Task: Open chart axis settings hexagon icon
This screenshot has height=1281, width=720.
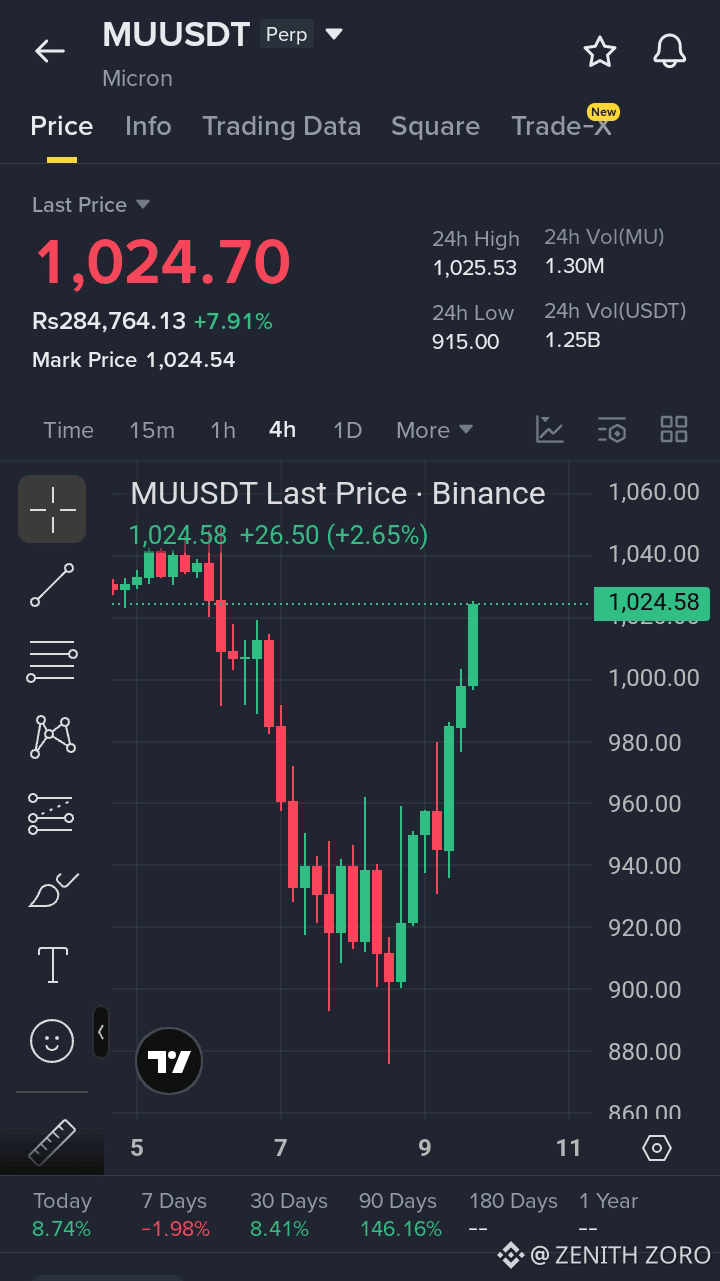Action: [x=656, y=1147]
